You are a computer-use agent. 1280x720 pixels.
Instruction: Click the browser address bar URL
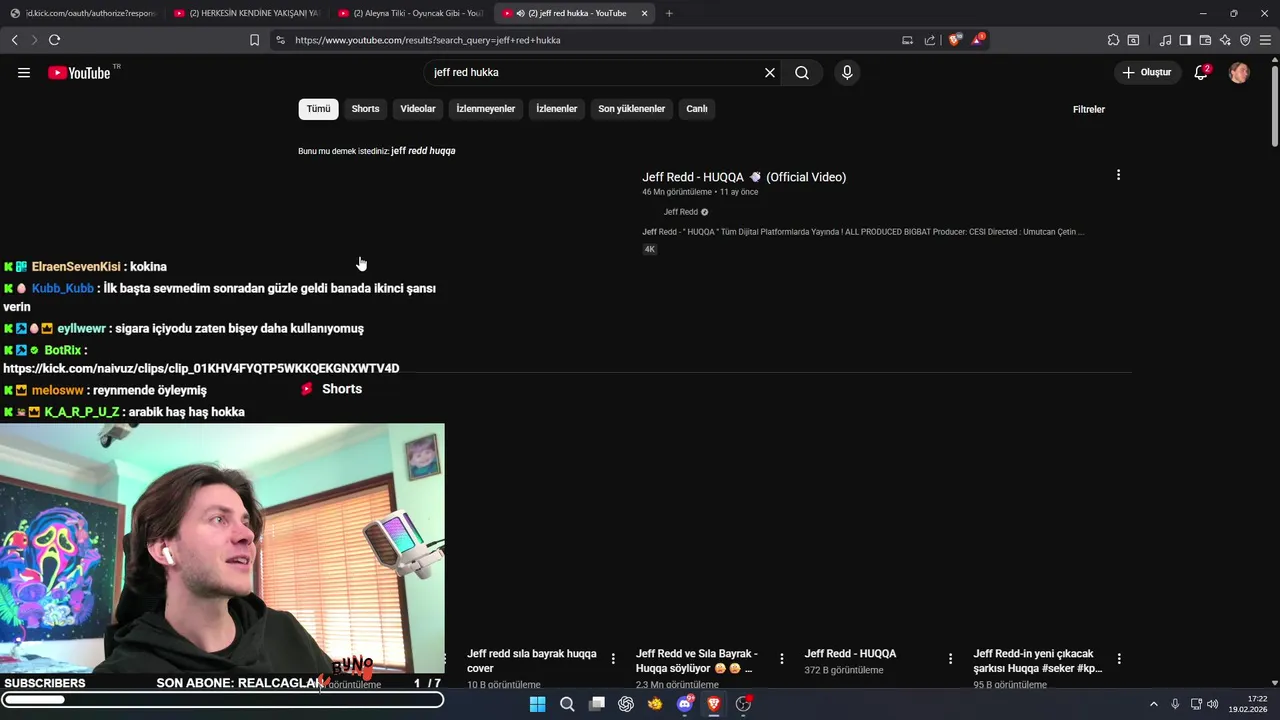pyautogui.click(x=428, y=40)
